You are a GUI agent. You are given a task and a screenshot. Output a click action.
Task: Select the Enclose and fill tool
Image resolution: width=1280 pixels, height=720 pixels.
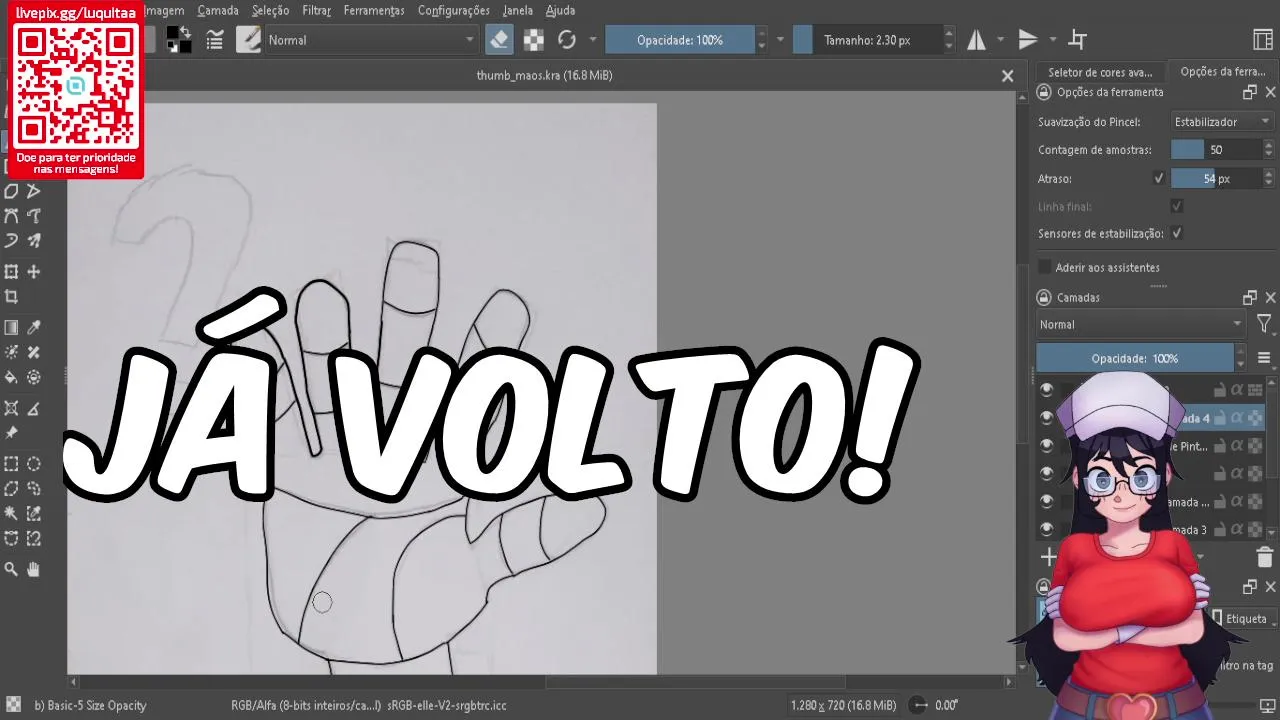tap(34, 378)
